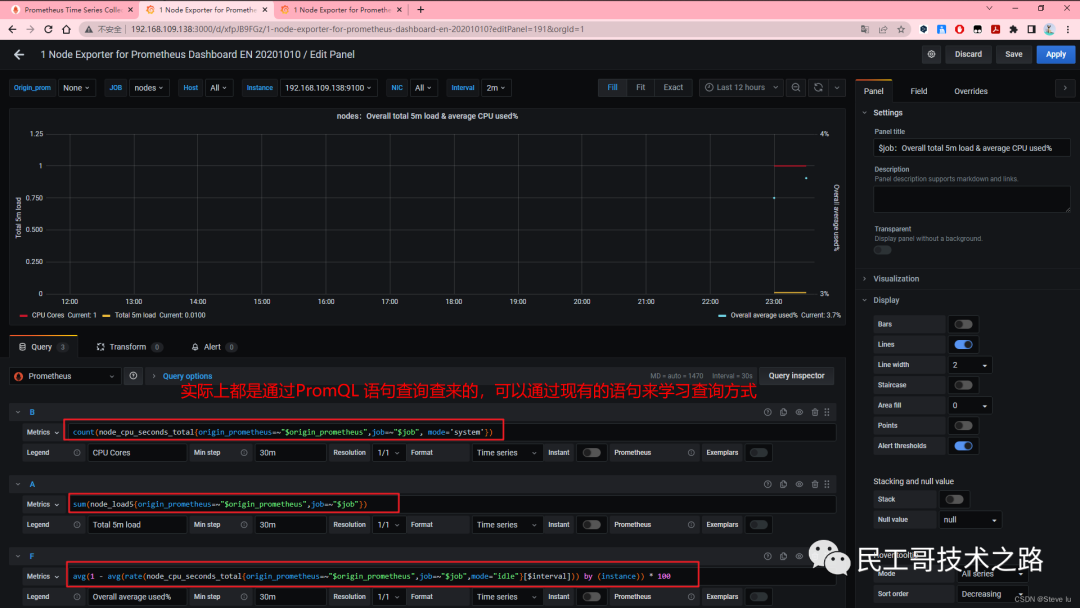1080x608 pixels.
Task: Click the zoom out time range icon
Action: tap(796, 87)
